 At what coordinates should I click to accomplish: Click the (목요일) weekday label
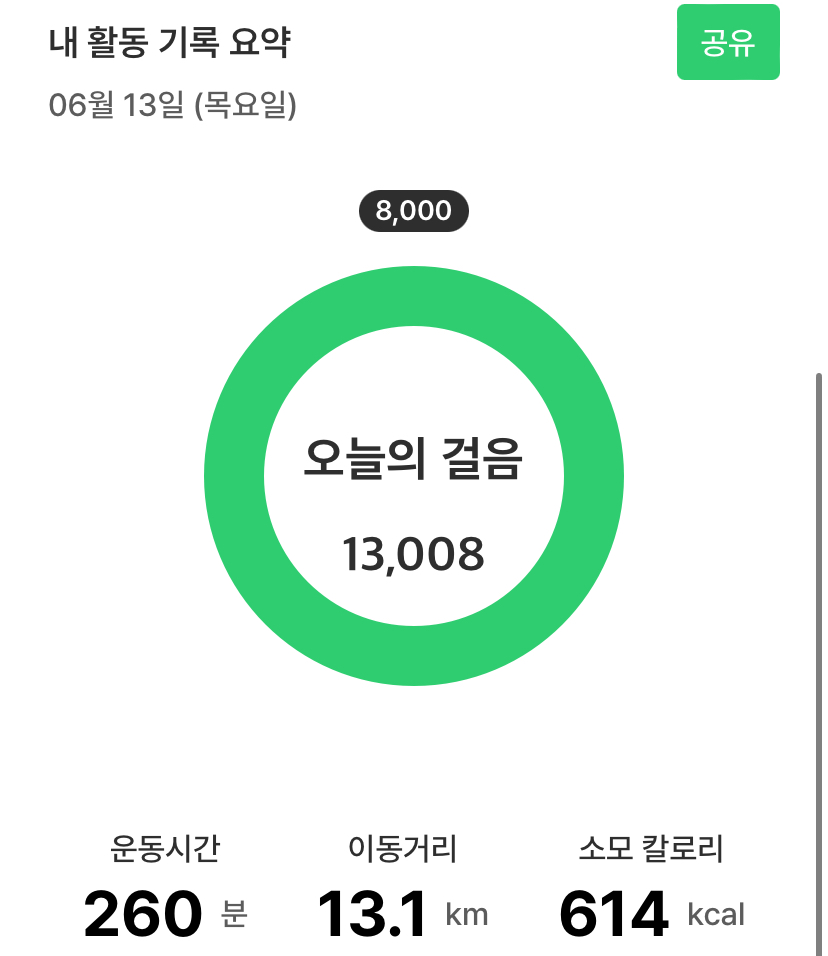tap(245, 105)
